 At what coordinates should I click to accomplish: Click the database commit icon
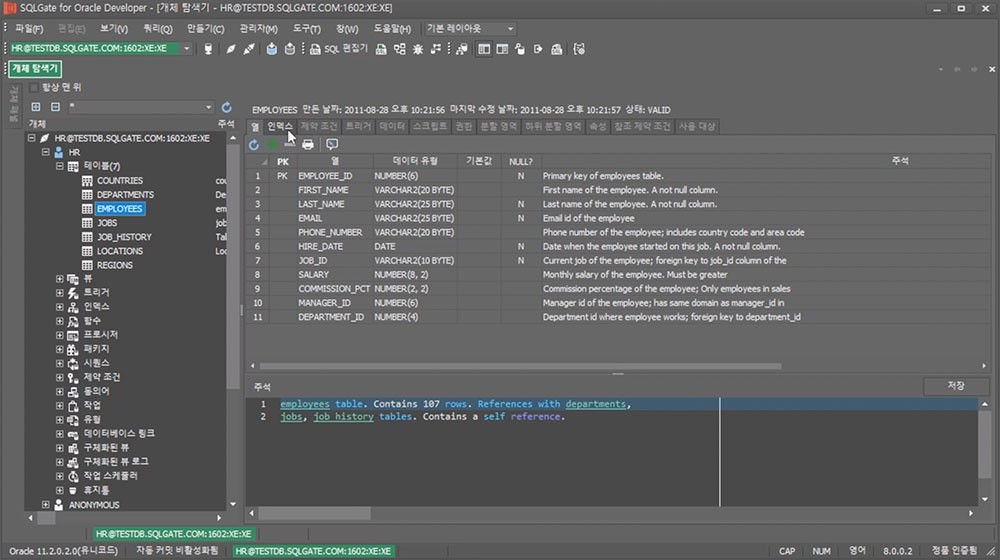point(272,49)
